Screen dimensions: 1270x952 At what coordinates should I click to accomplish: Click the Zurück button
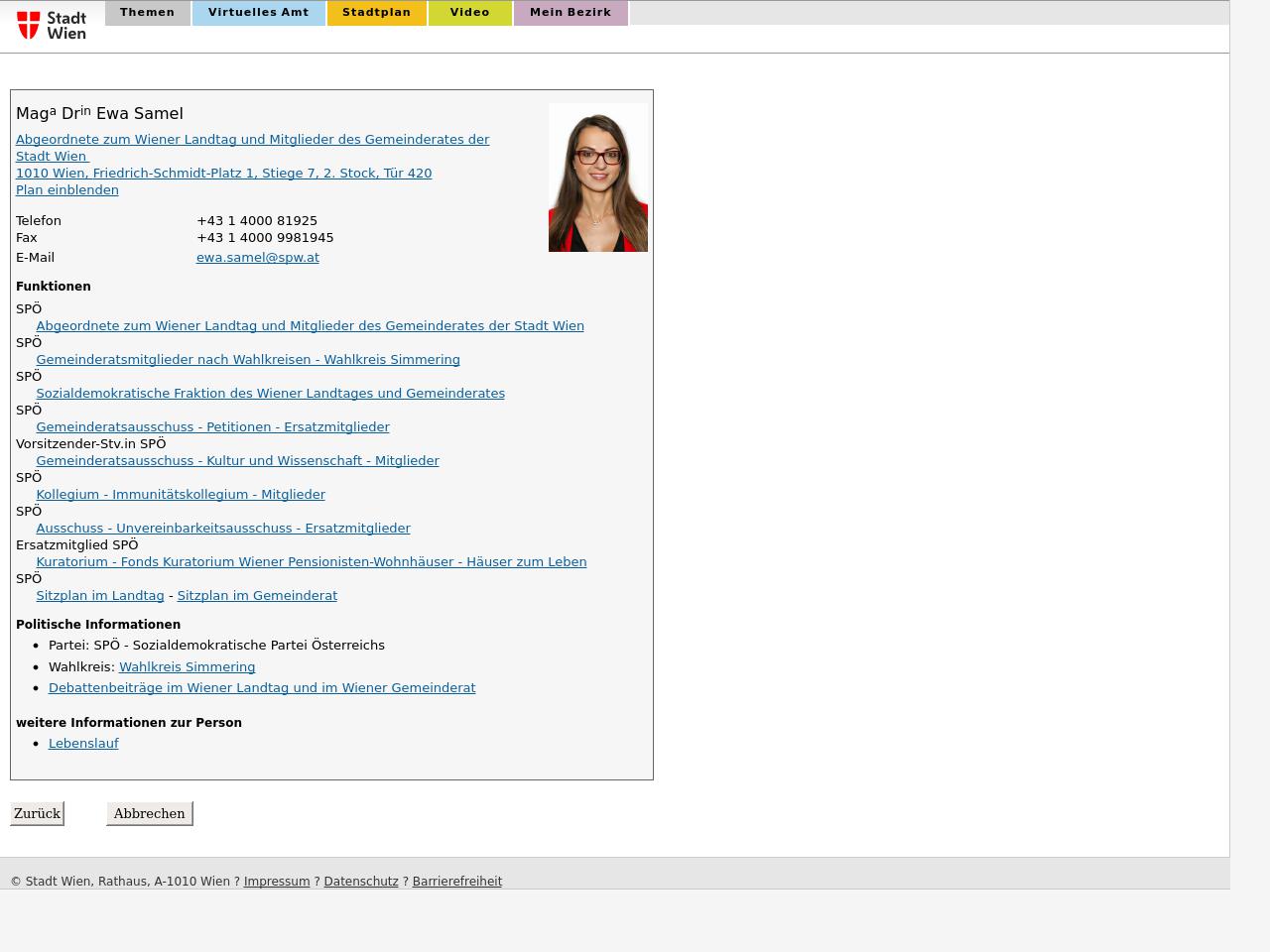37,813
